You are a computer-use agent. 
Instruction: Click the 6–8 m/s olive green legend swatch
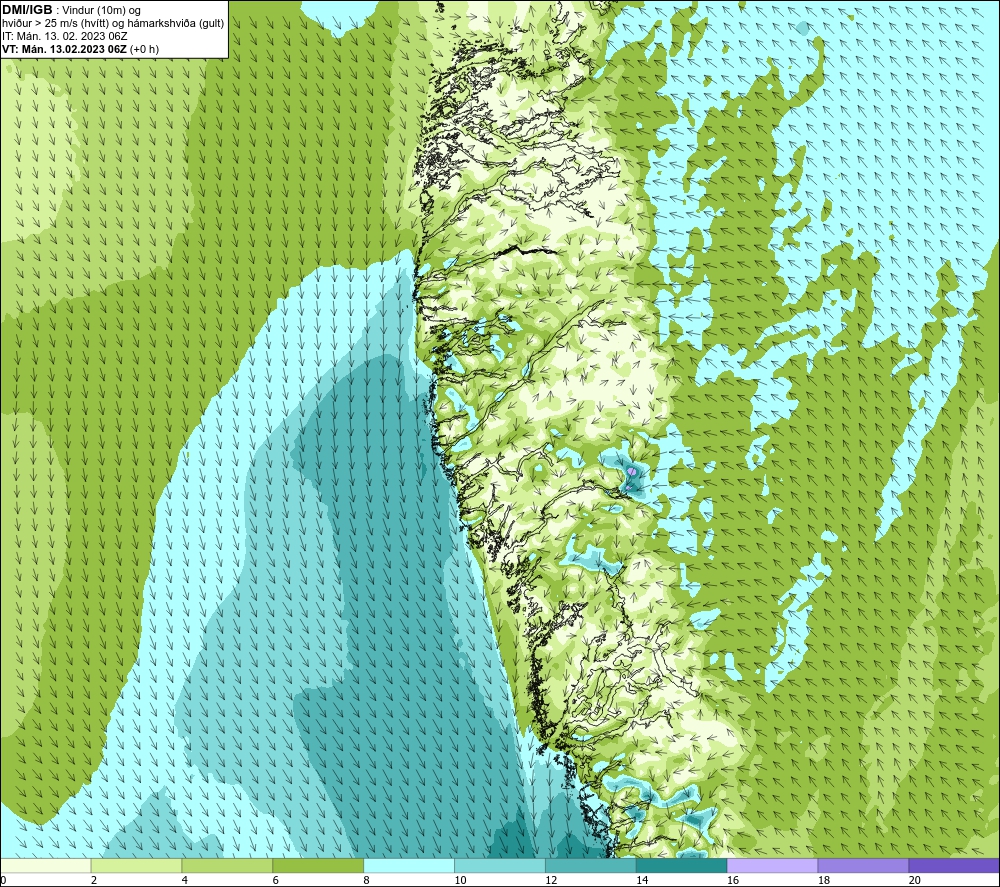click(x=318, y=865)
